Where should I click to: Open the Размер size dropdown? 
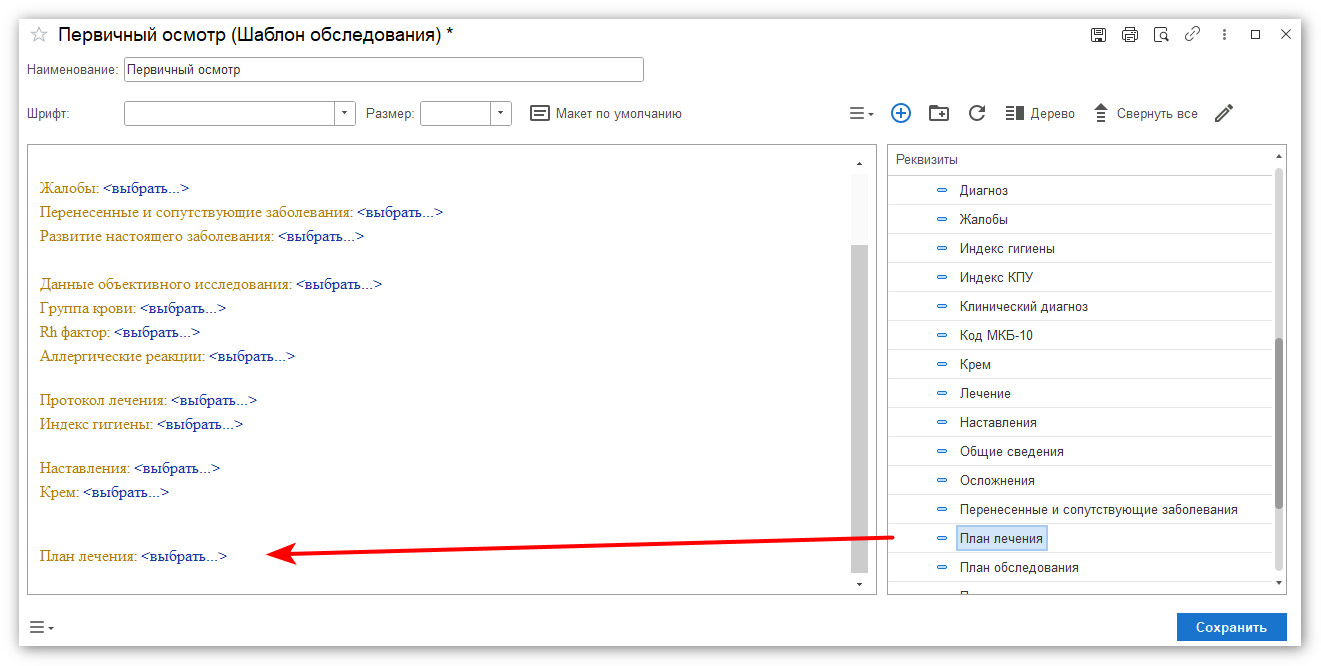501,113
